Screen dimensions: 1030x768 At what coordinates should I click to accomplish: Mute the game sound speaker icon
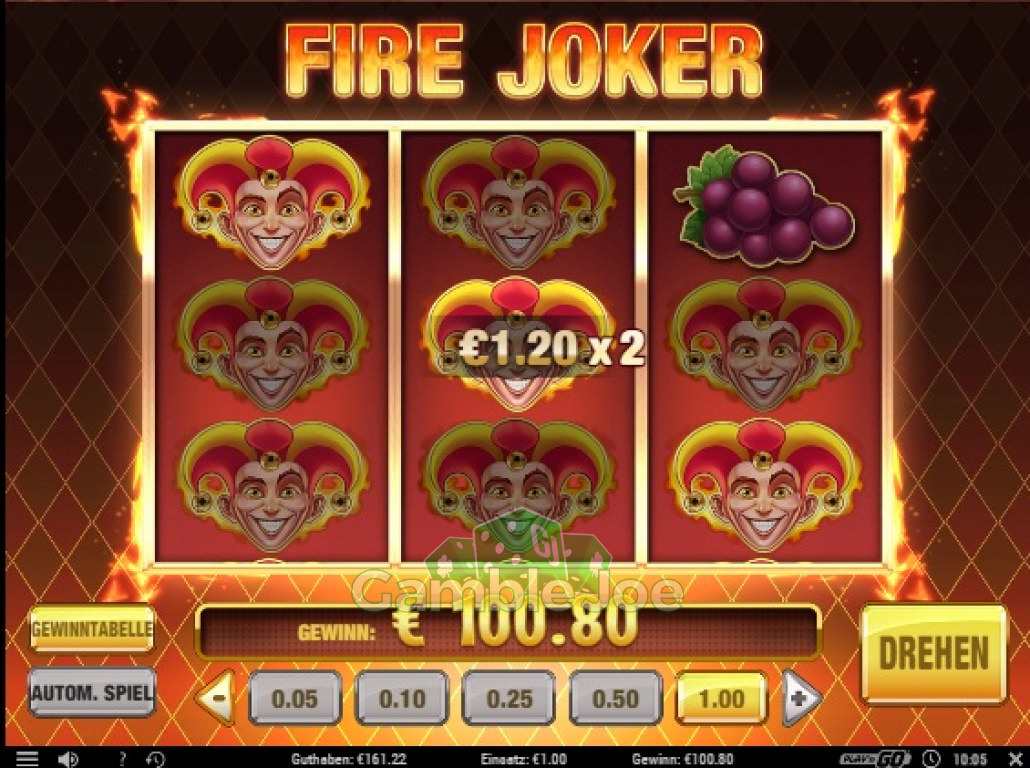pos(68,759)
